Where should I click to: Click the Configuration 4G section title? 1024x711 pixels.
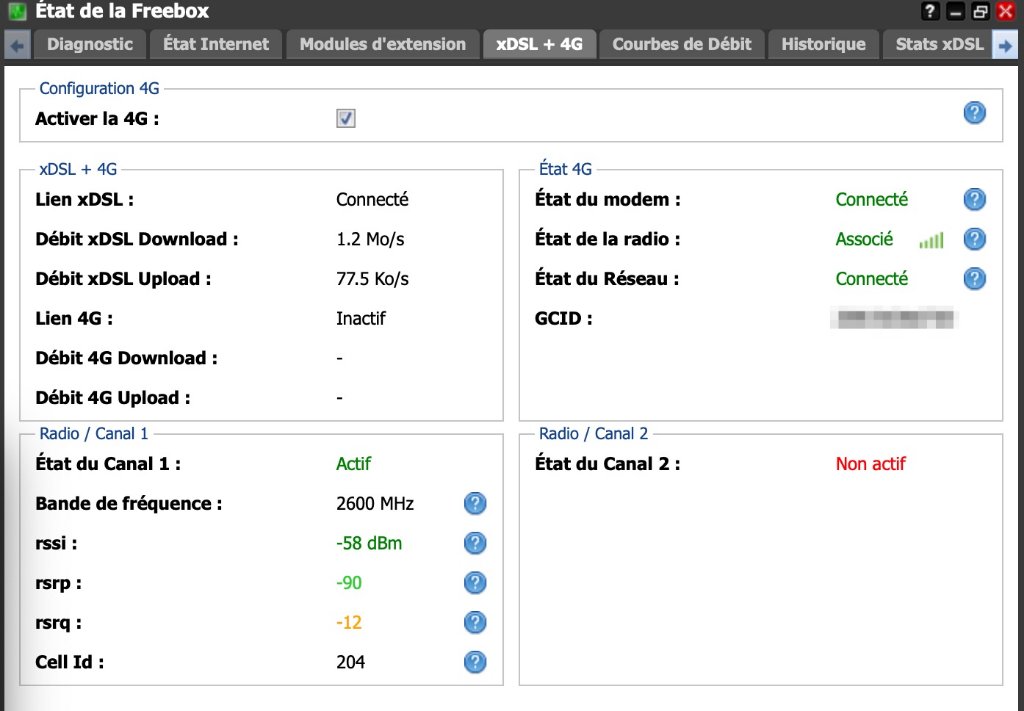(x=99, y=88)
